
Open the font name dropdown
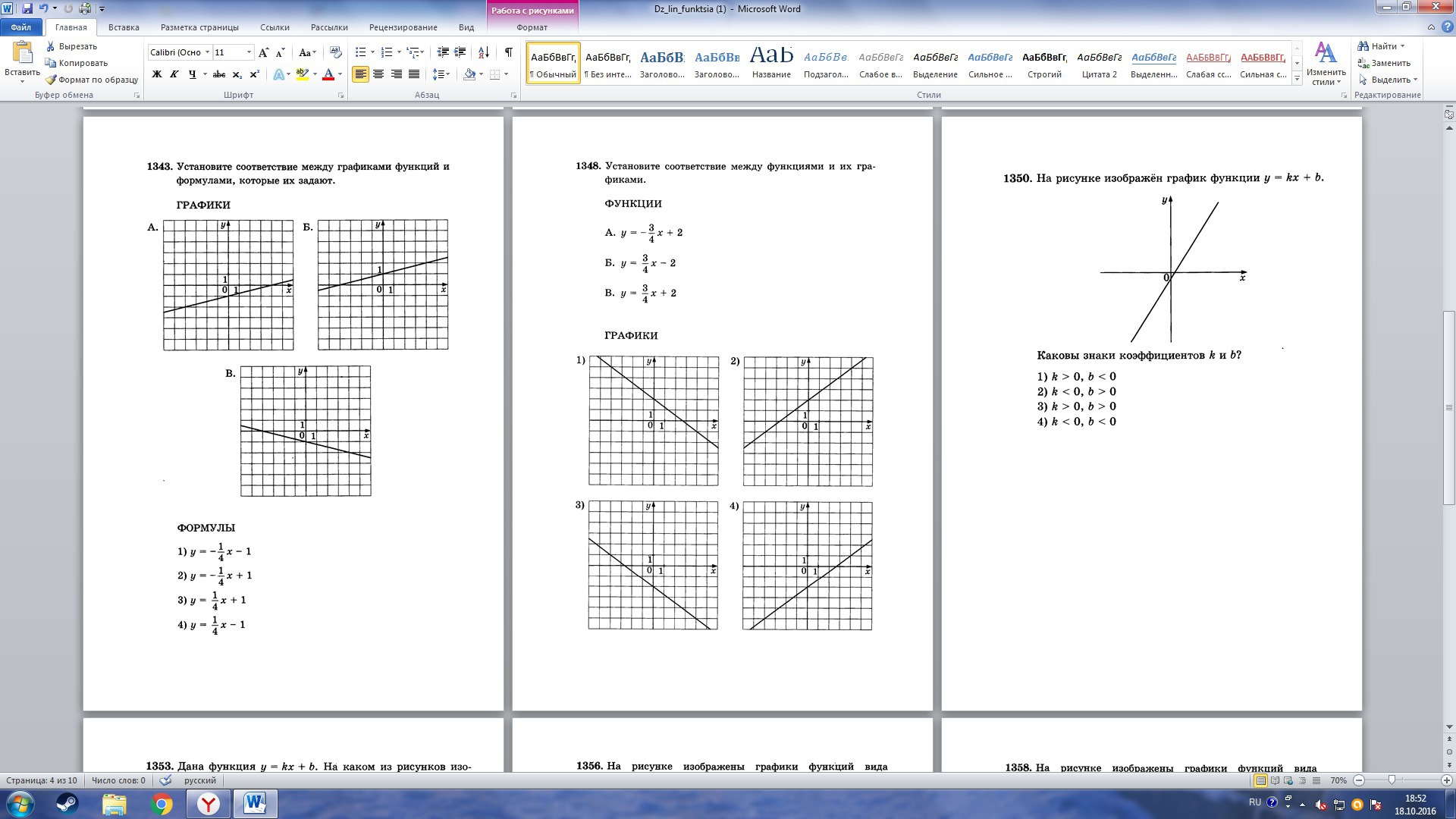click(x=207, y=52)
